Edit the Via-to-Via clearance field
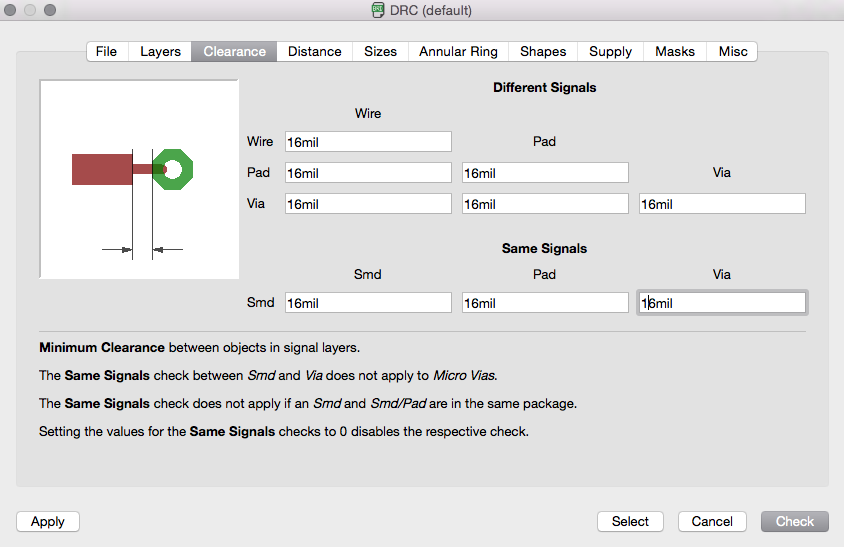 pyautogui.click(x=722, y=204)
